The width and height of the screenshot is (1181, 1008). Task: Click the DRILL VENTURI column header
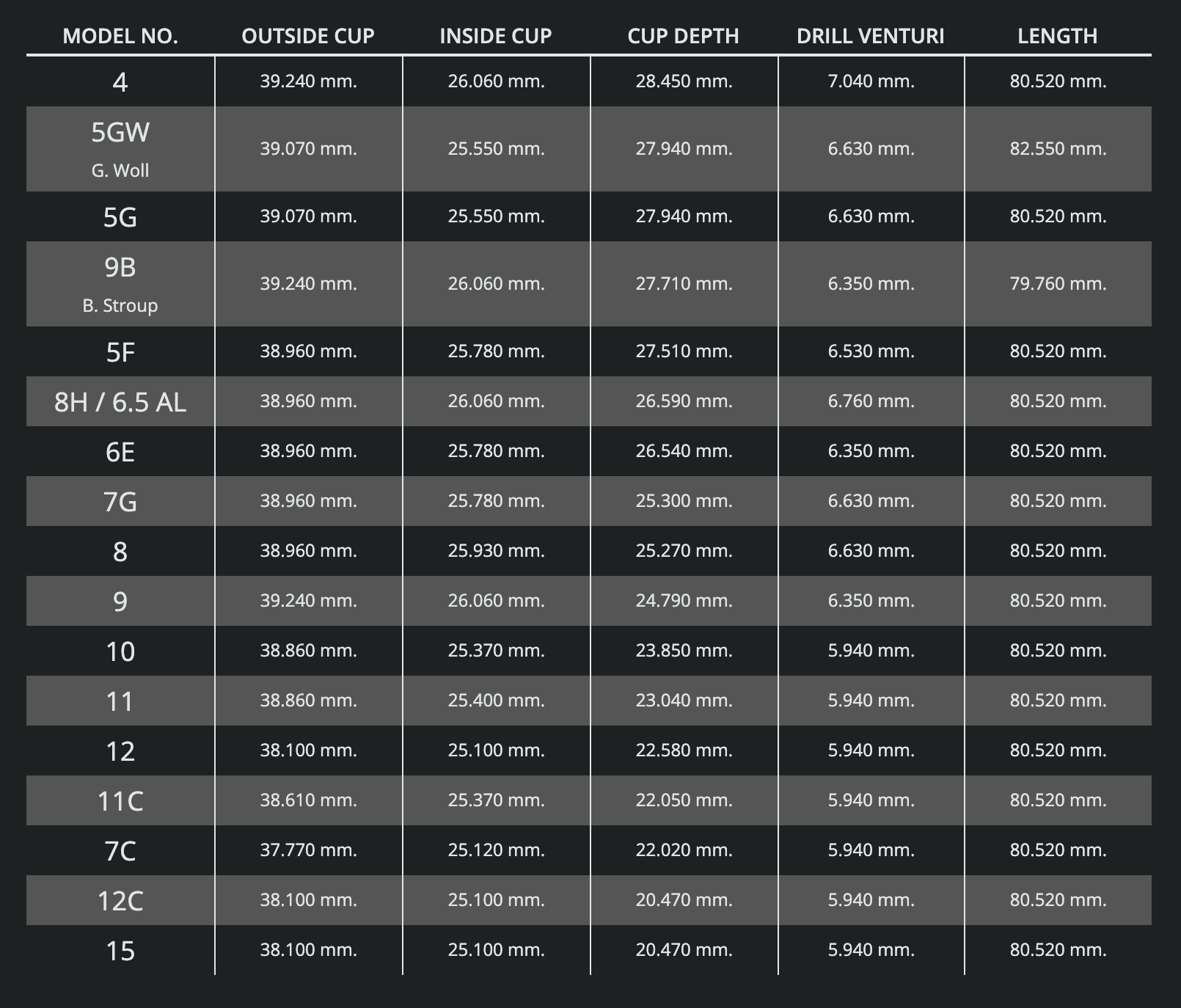[x=871, y=36]
